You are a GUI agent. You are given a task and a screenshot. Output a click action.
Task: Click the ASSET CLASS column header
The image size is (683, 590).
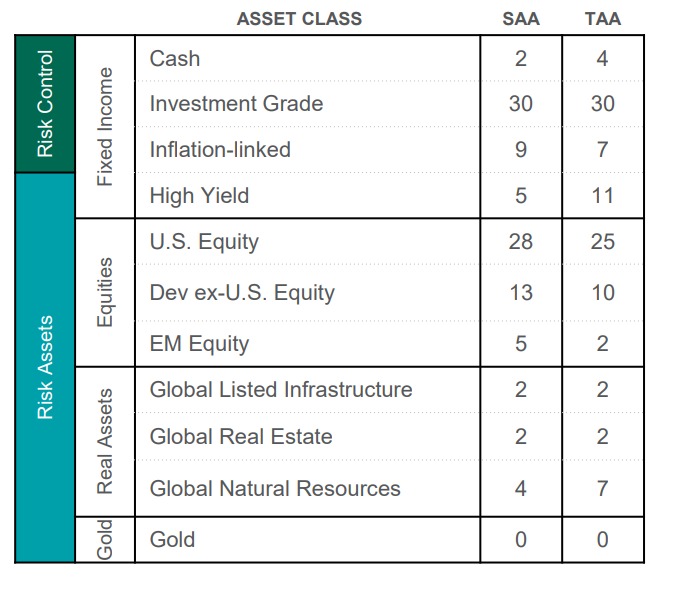(x=299, y=18)
